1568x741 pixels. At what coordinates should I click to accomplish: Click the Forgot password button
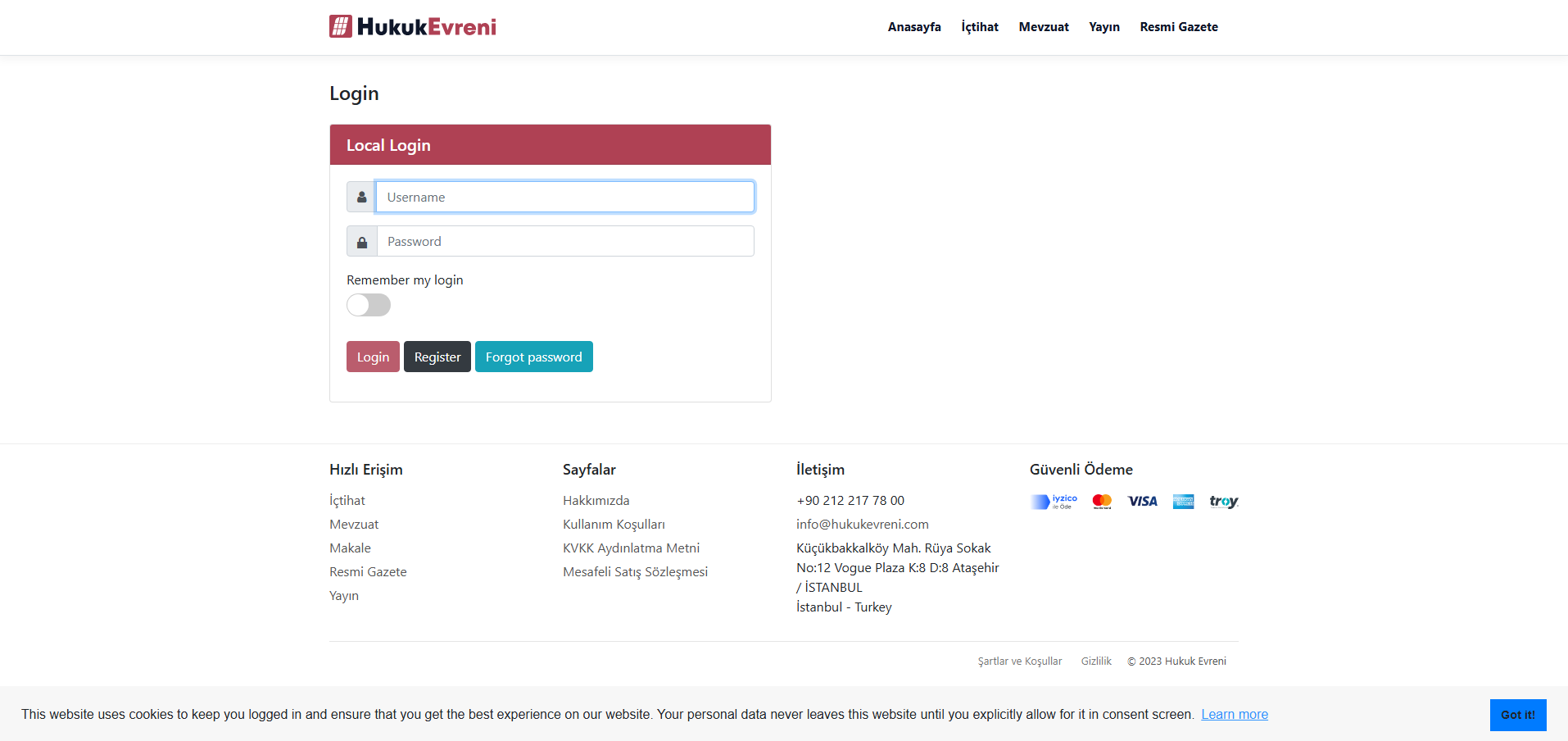click(533, 357)
